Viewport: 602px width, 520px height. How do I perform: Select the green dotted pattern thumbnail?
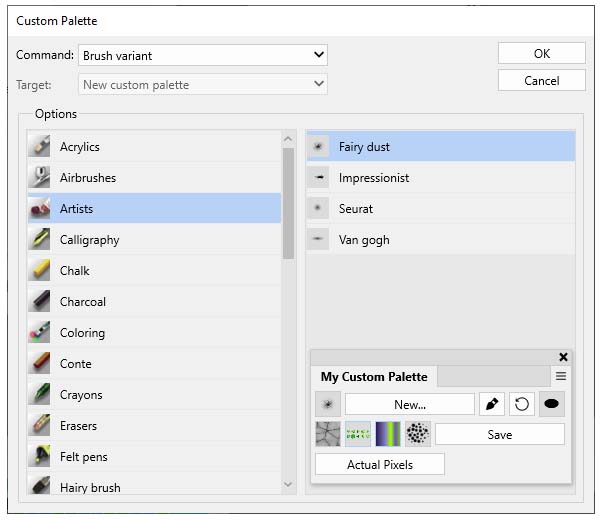coord(358,434)
